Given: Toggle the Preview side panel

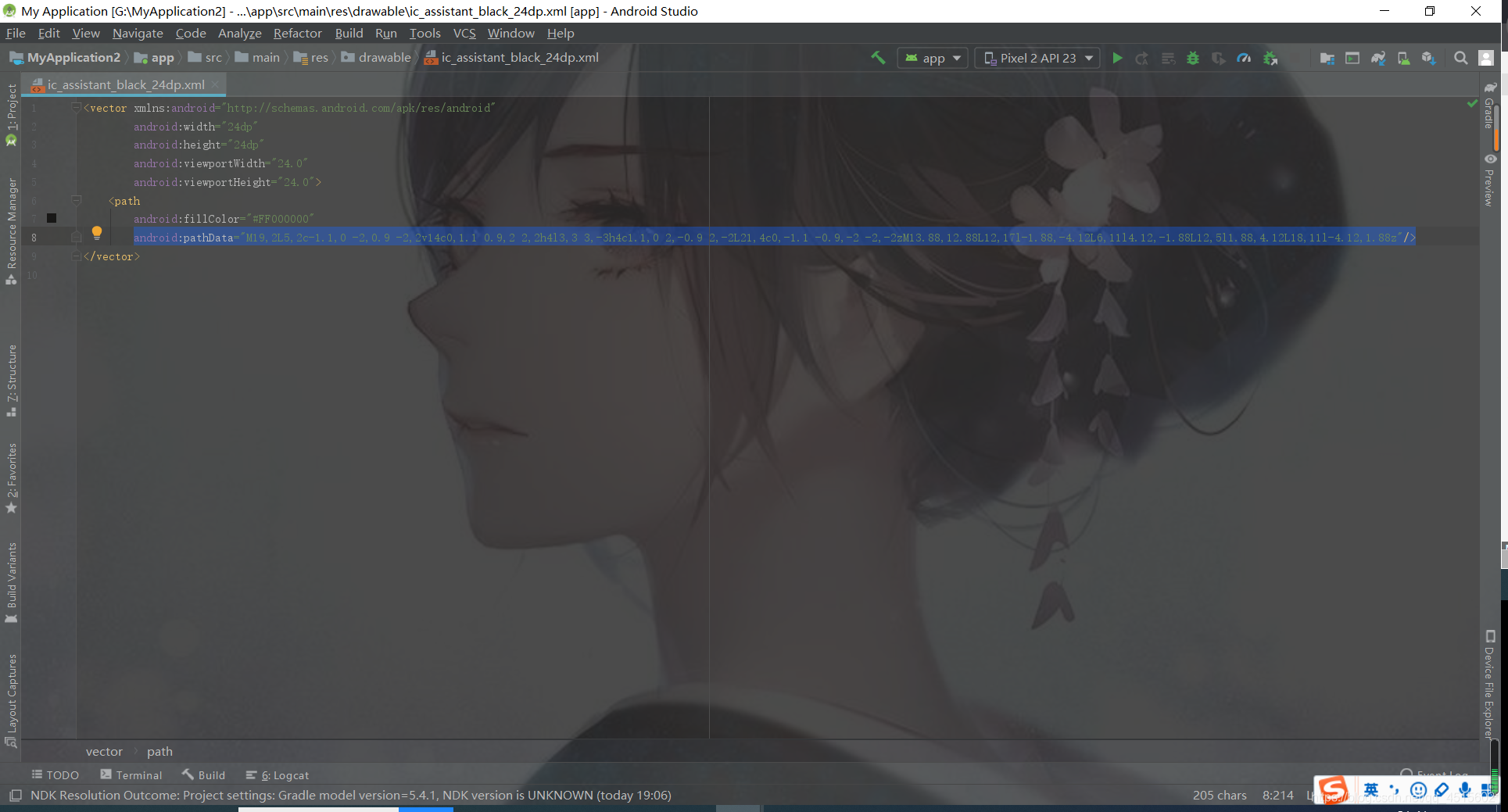Looking at the screenshot, I should click(x=1489, y=180).
